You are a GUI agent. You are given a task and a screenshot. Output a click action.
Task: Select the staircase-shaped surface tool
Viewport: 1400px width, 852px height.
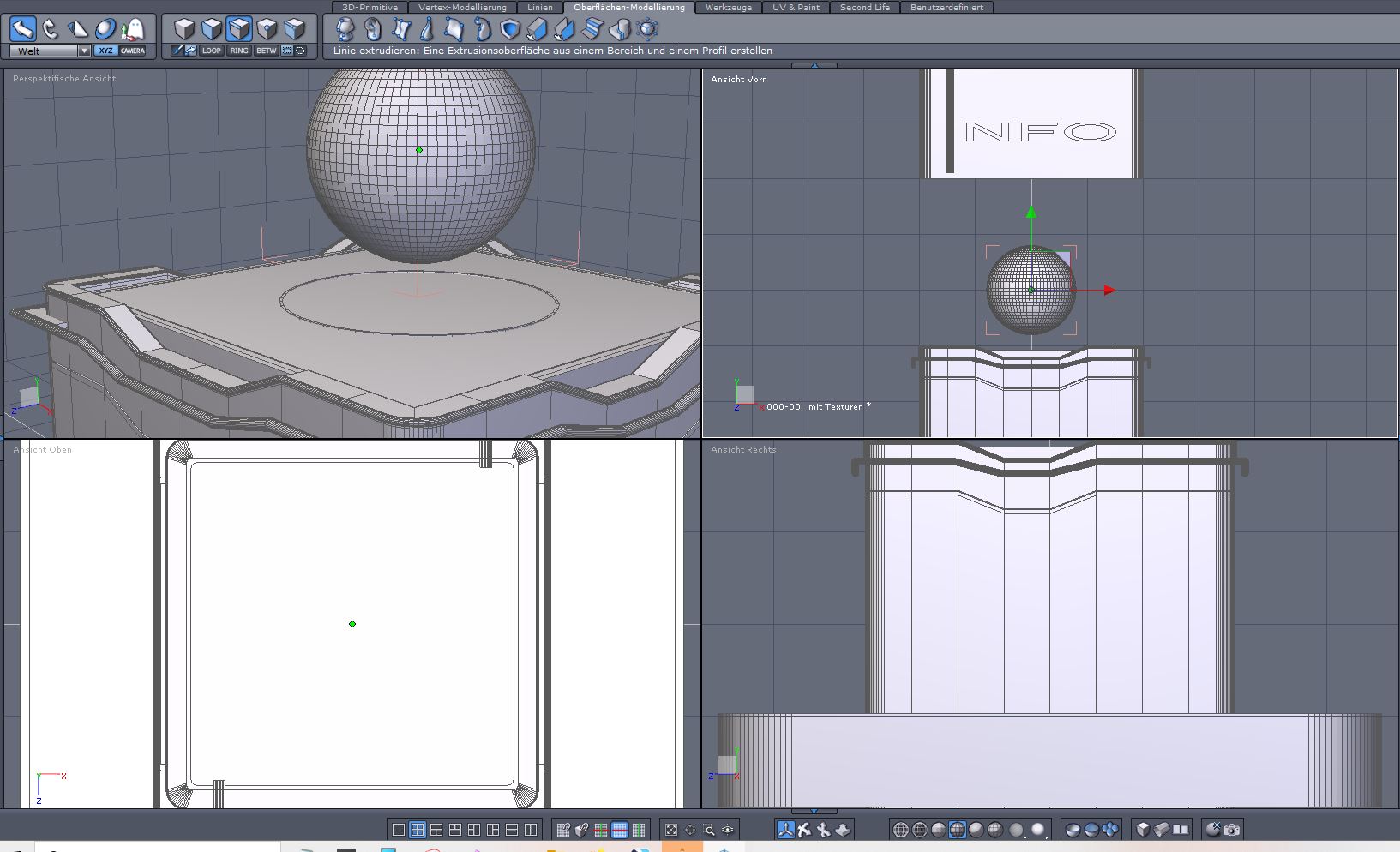pyautogui.click(x=592, y=30)
